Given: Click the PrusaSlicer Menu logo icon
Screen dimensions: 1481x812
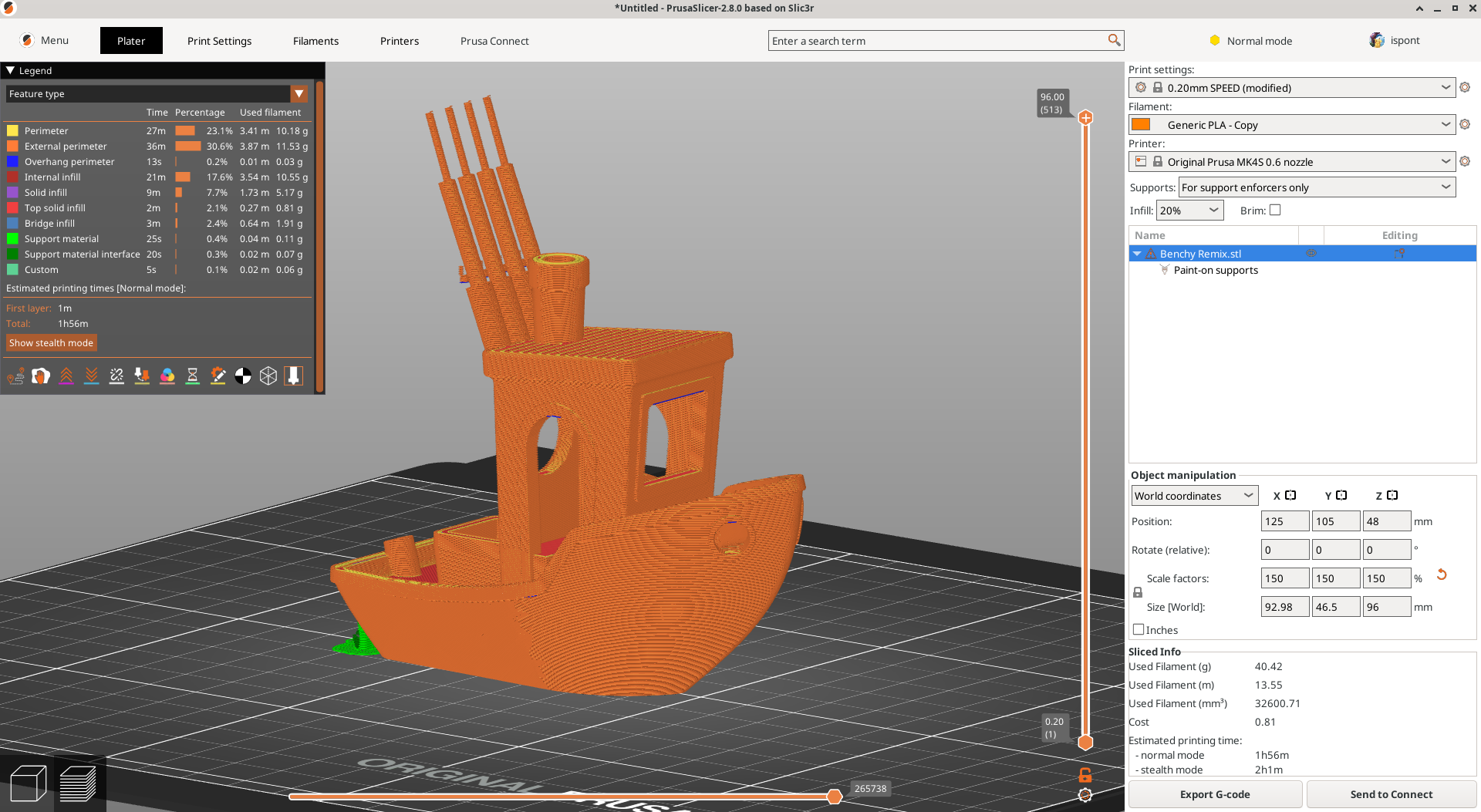Looking at the screenshot, I should 27,40.
